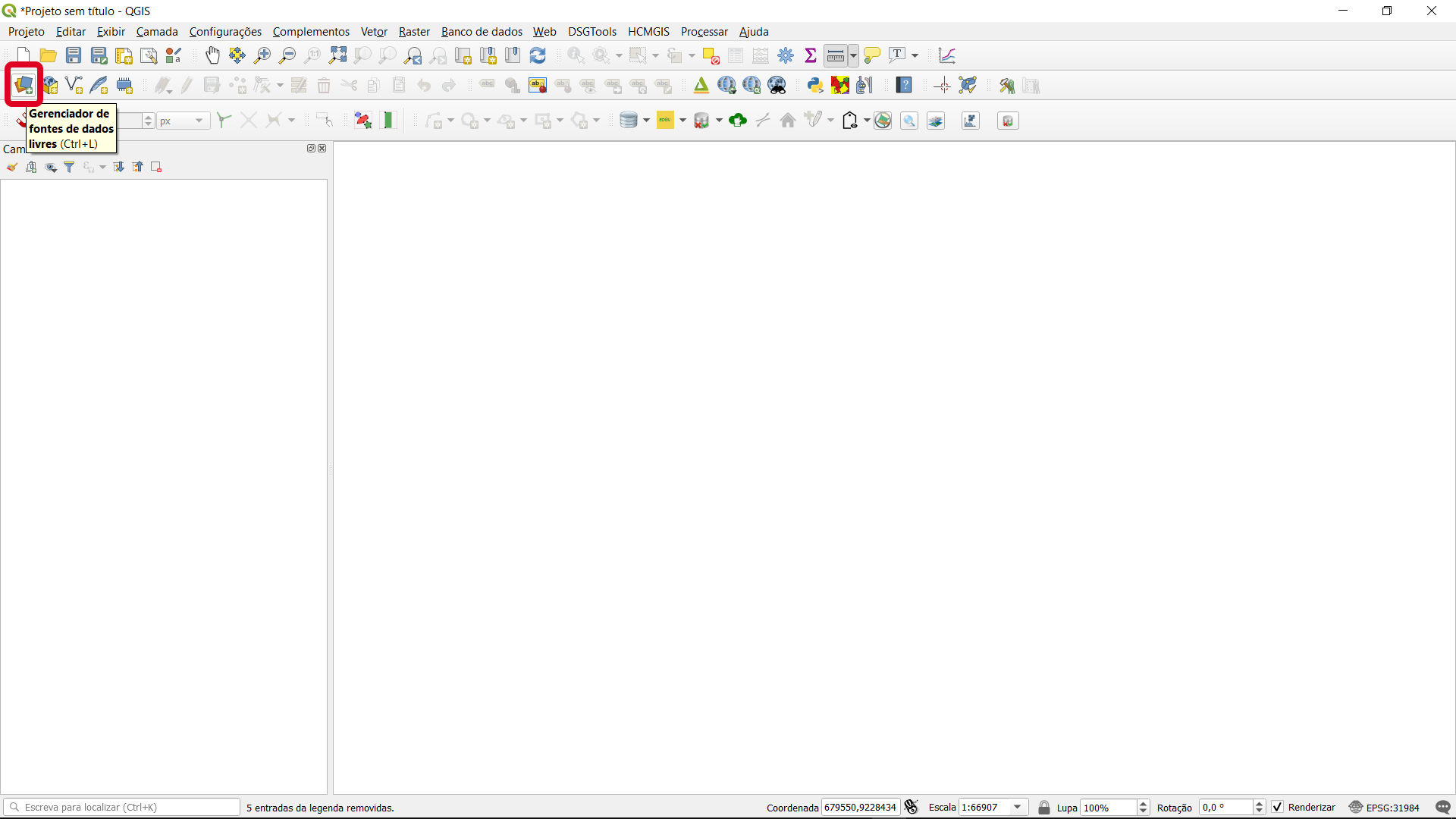Click the Zoom In magnifier tool
The height and width of the screenshot is (819, 1456).
pos(262,55)
